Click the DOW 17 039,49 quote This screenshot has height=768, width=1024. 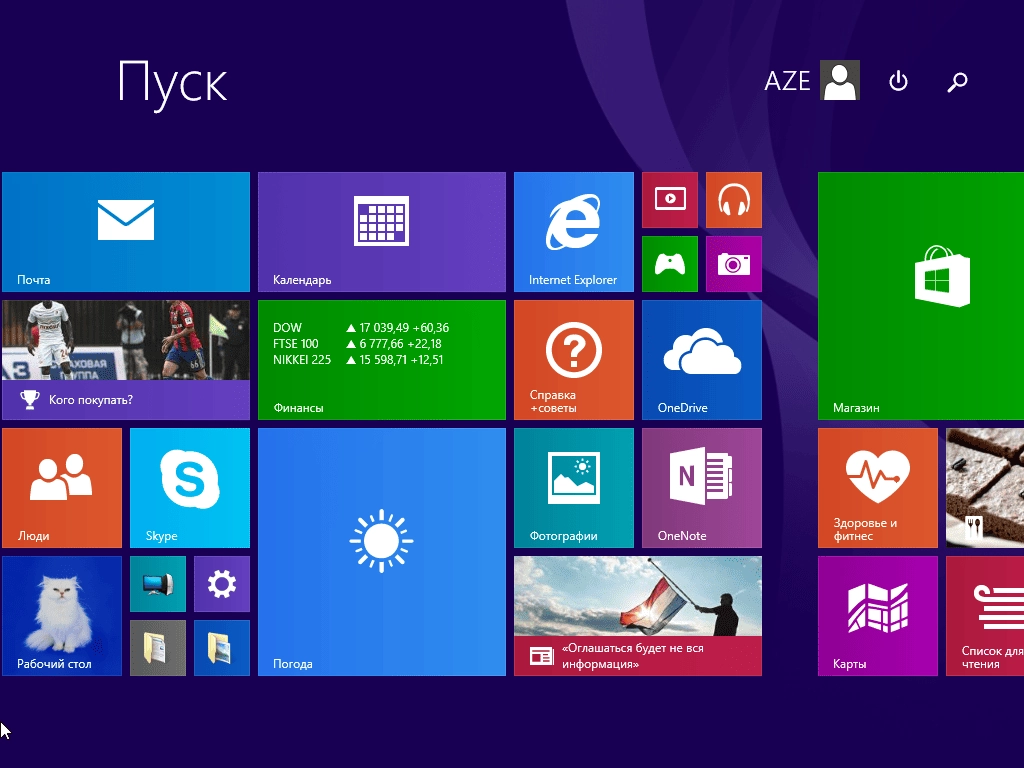pos(361,328)
